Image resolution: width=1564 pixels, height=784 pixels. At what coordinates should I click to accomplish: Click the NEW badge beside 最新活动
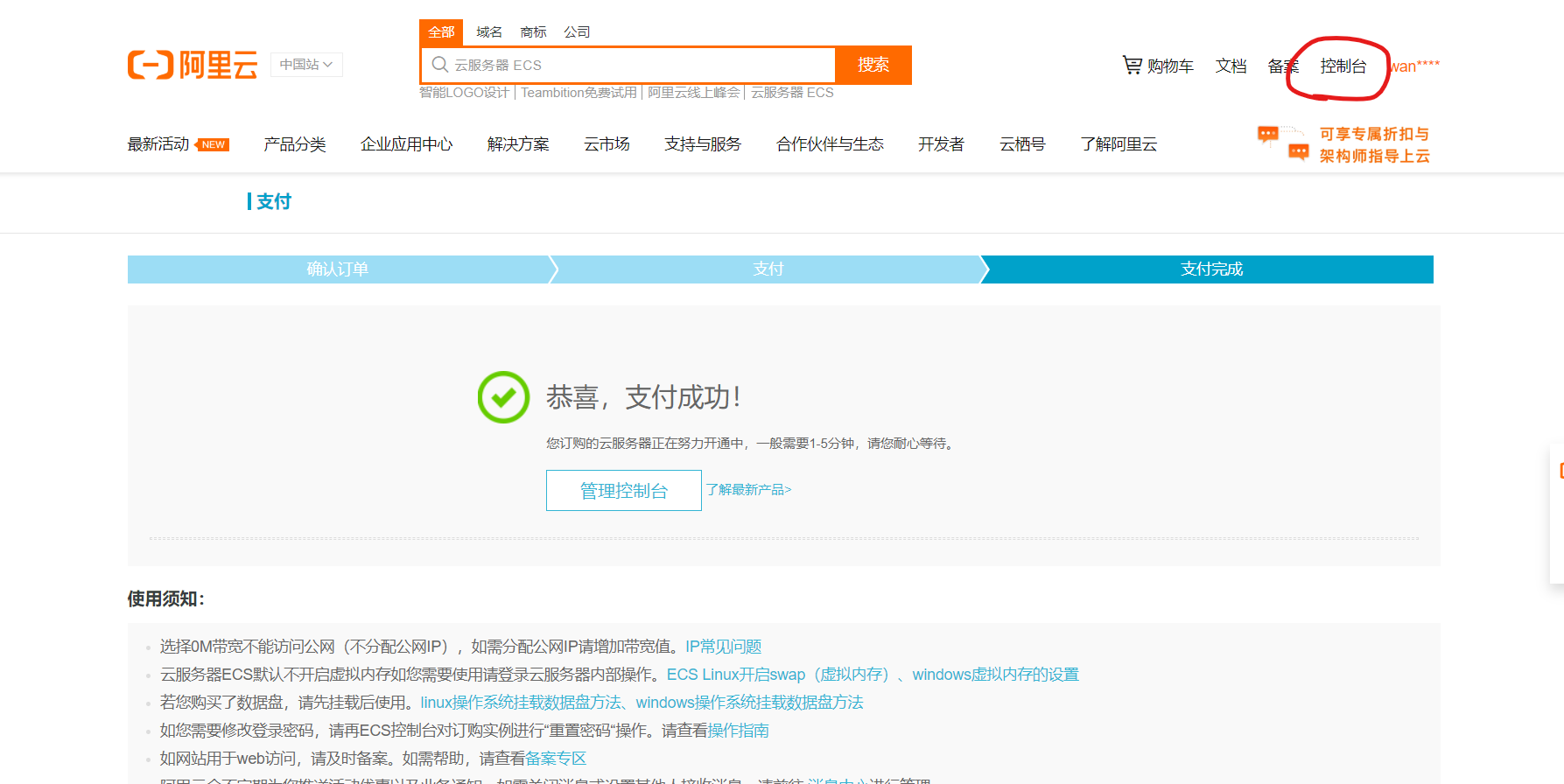[x=213, y=144]
